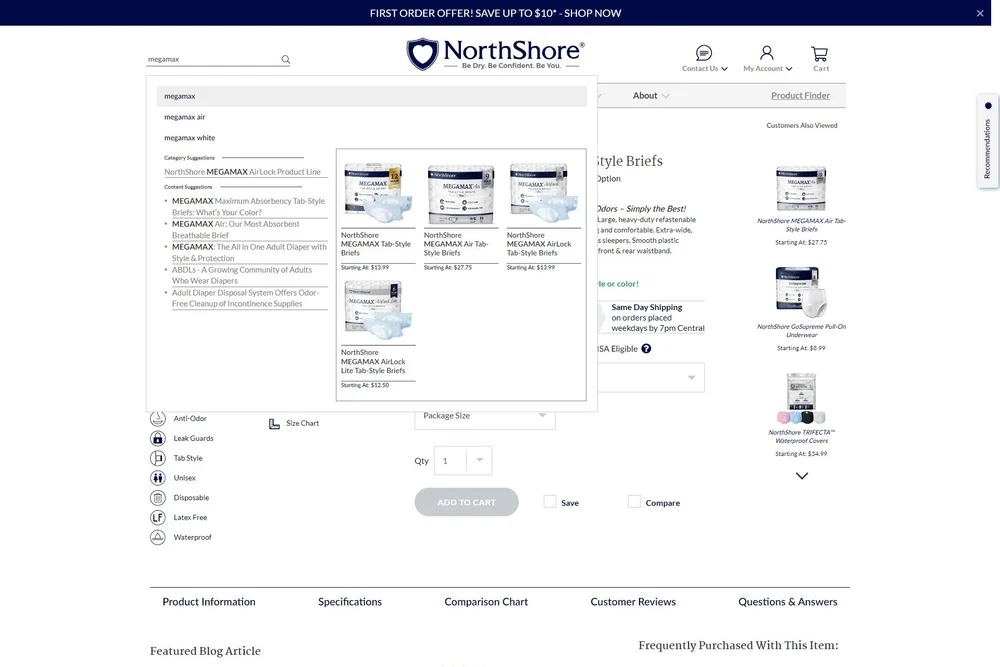Open the Size Chart icon

[274, 423]
